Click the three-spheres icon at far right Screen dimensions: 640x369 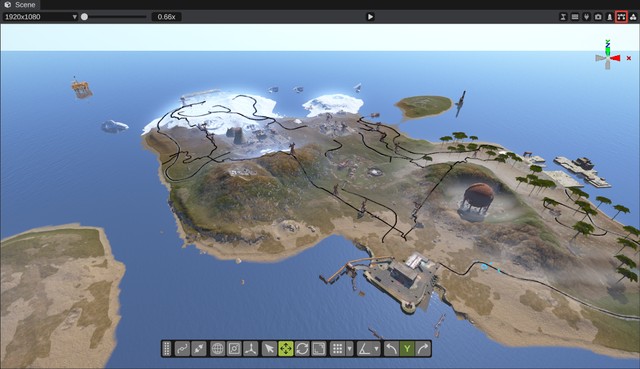tap(633, 17)
